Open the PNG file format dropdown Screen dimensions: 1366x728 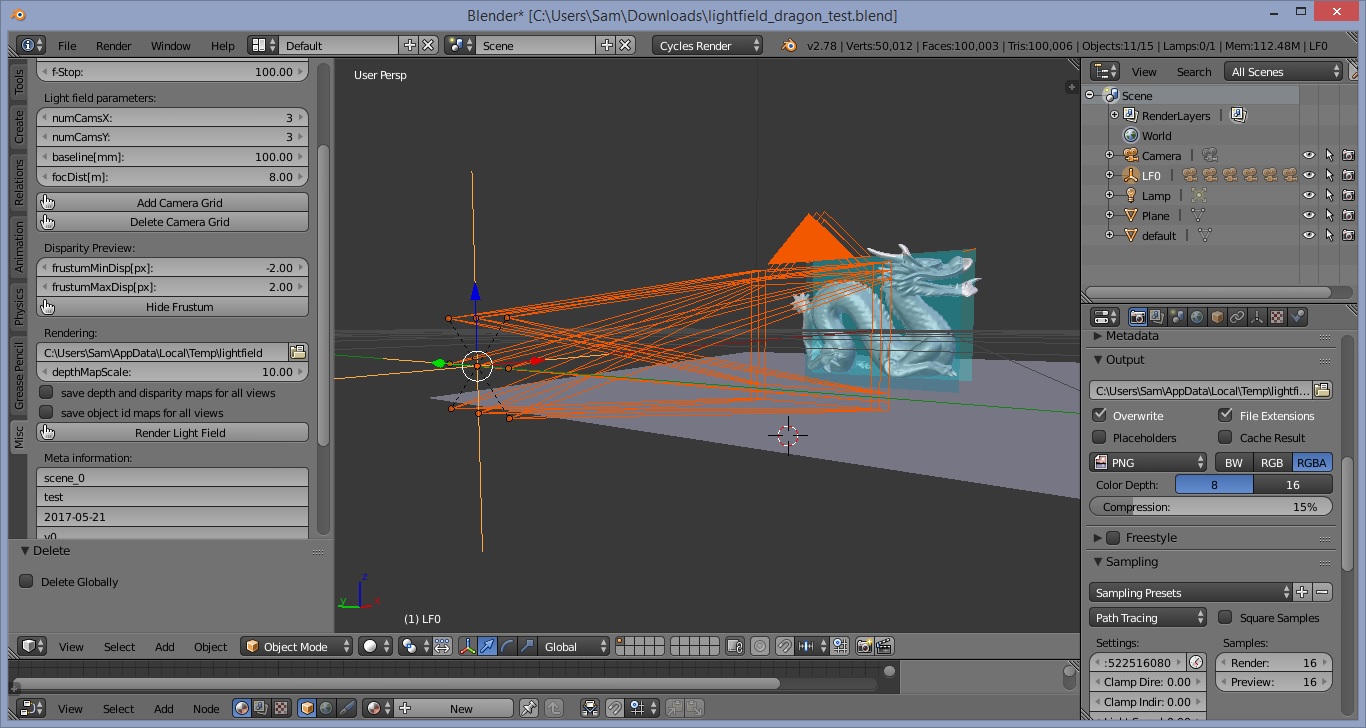[1148, 462]
